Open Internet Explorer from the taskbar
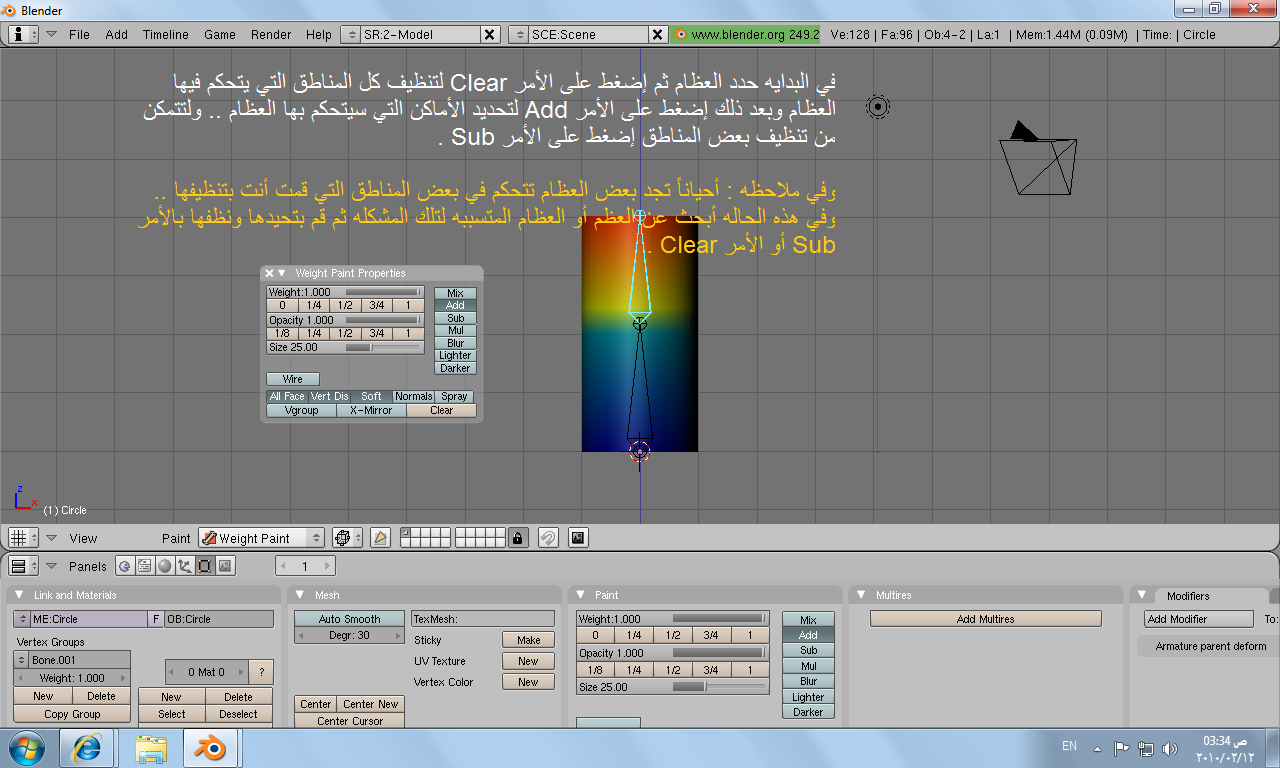This screenshot has height=768, width=1280. click(87, 747)
